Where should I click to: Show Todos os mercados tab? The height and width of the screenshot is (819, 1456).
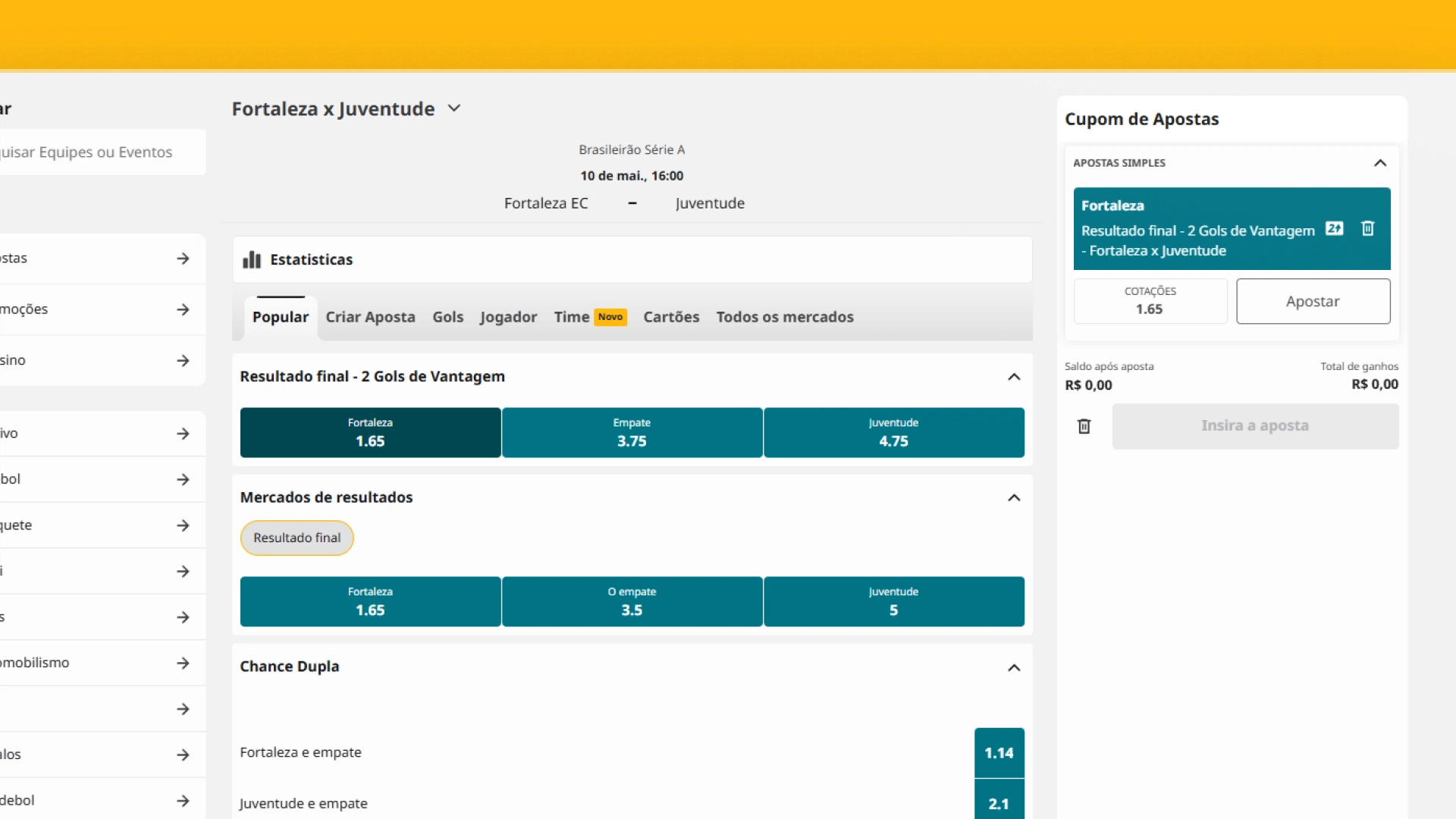coord(785,317)
